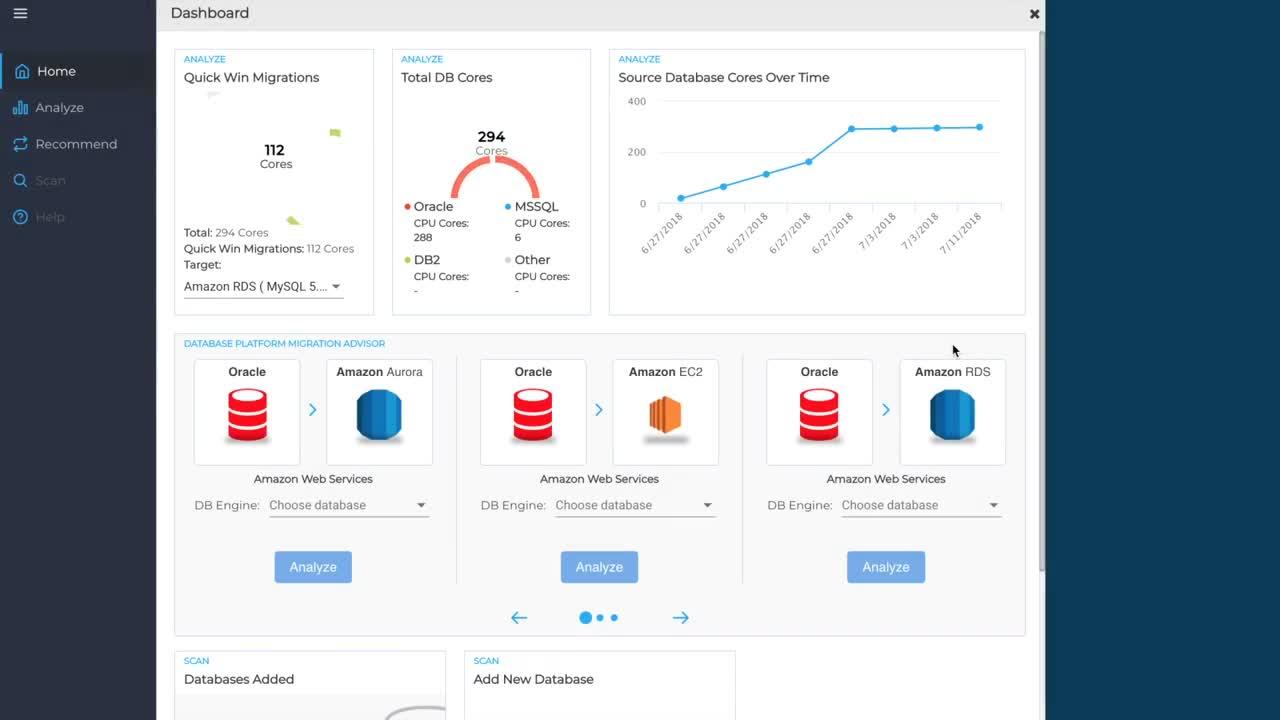Click the Analyze bar chart icon
The image size is (1280, 720).
coord(20,107)
